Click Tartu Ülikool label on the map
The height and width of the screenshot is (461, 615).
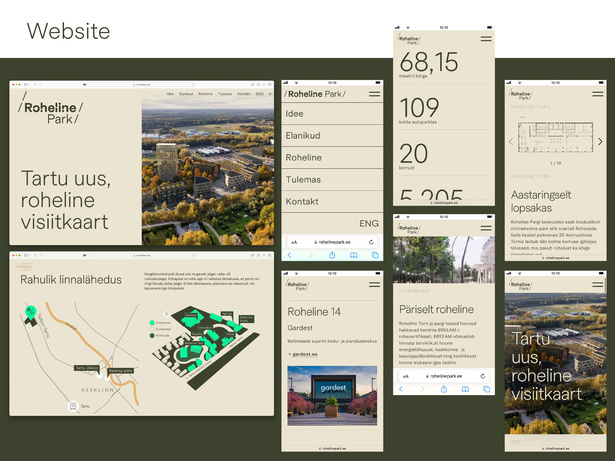click(x=86, y=368)
